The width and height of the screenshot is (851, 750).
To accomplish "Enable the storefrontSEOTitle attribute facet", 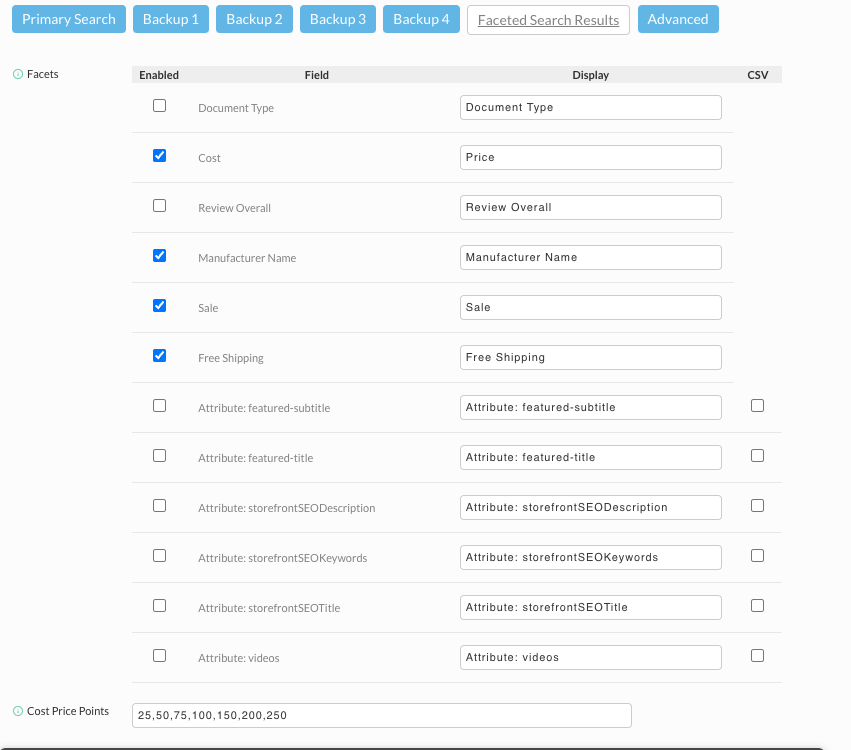I will click(x=160, y=606).
